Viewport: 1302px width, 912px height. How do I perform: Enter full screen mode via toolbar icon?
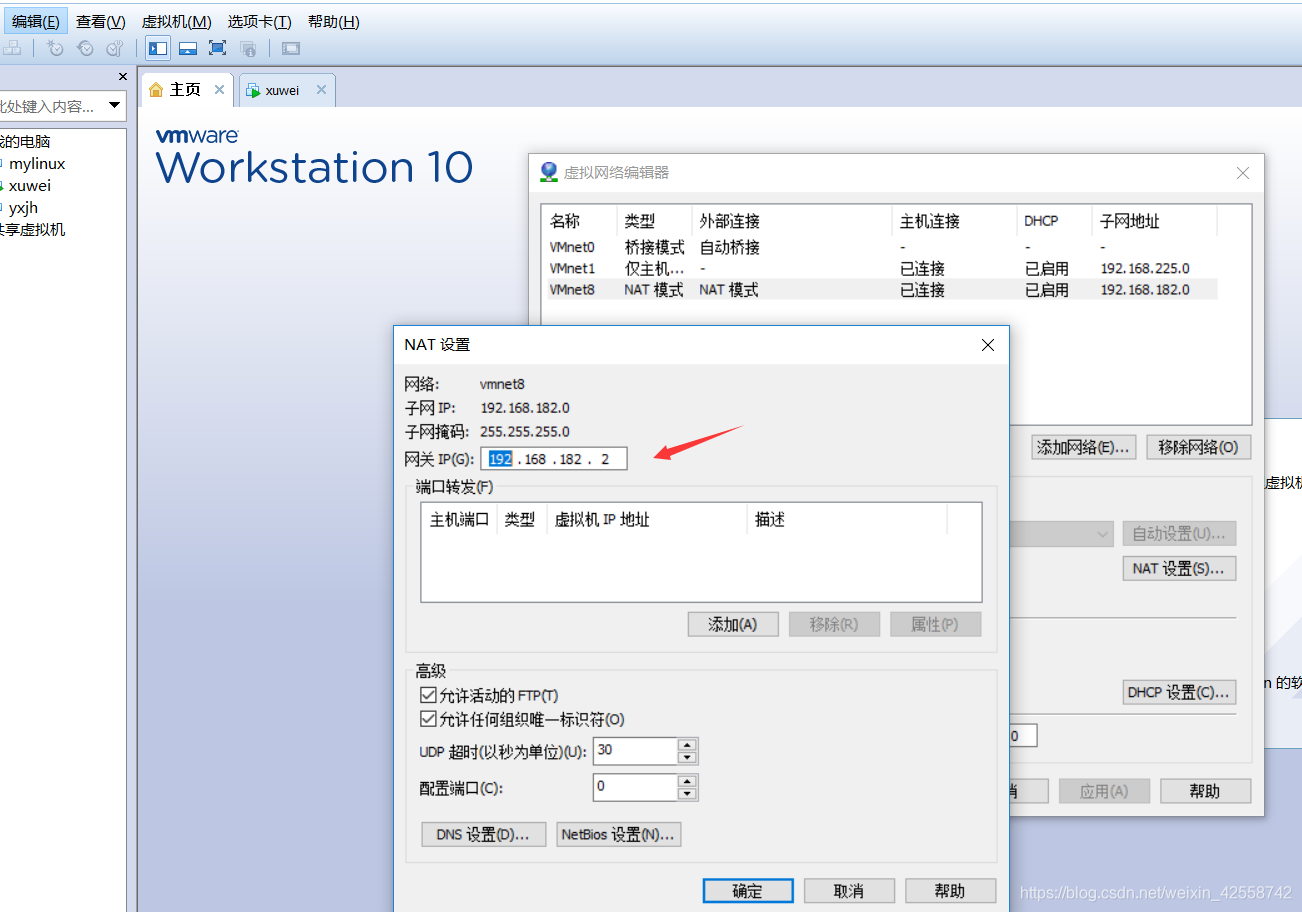tap(217, 48)
